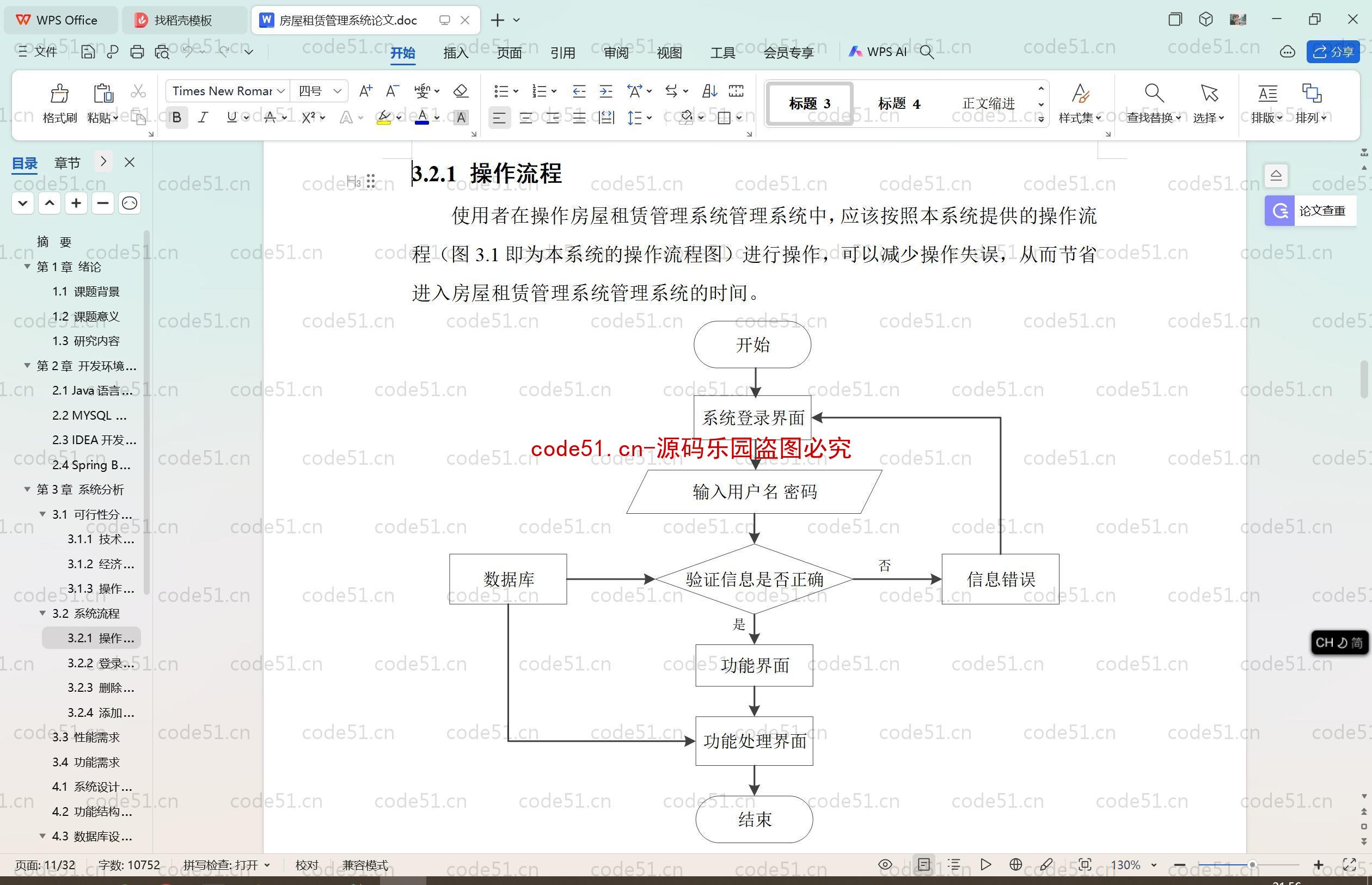This screenshot has width=1372, height=885.
Task: Toggle justify text alignment
Action: pos(579,119)
